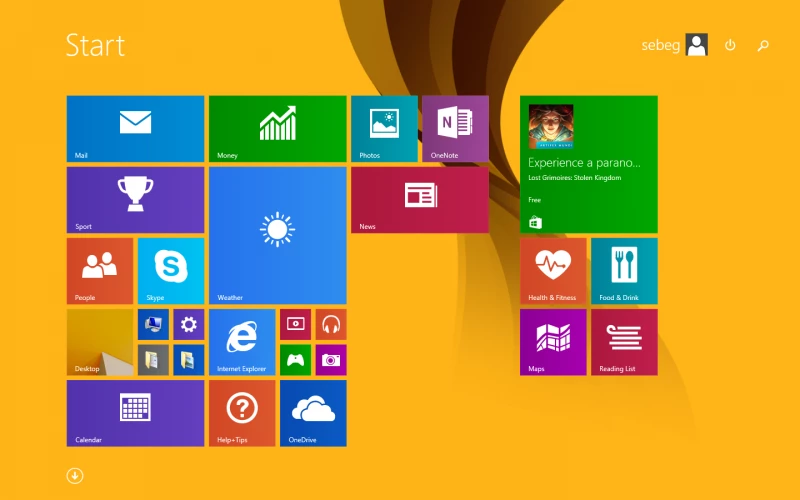Image resolution: width=800 pixels, height=500 pixels.
Task: Click the search magnifier button
Action: coord(763,45)
